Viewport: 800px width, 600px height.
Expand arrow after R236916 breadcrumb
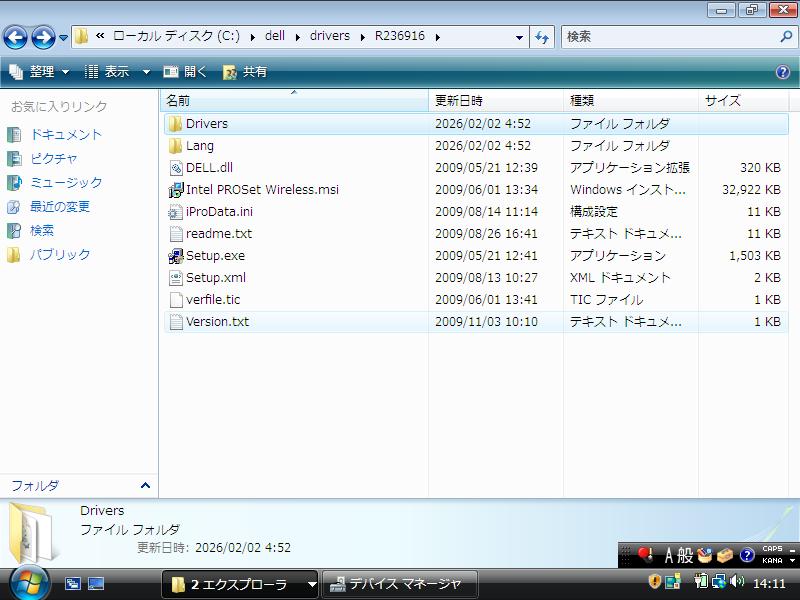click(x=438, y=37)
